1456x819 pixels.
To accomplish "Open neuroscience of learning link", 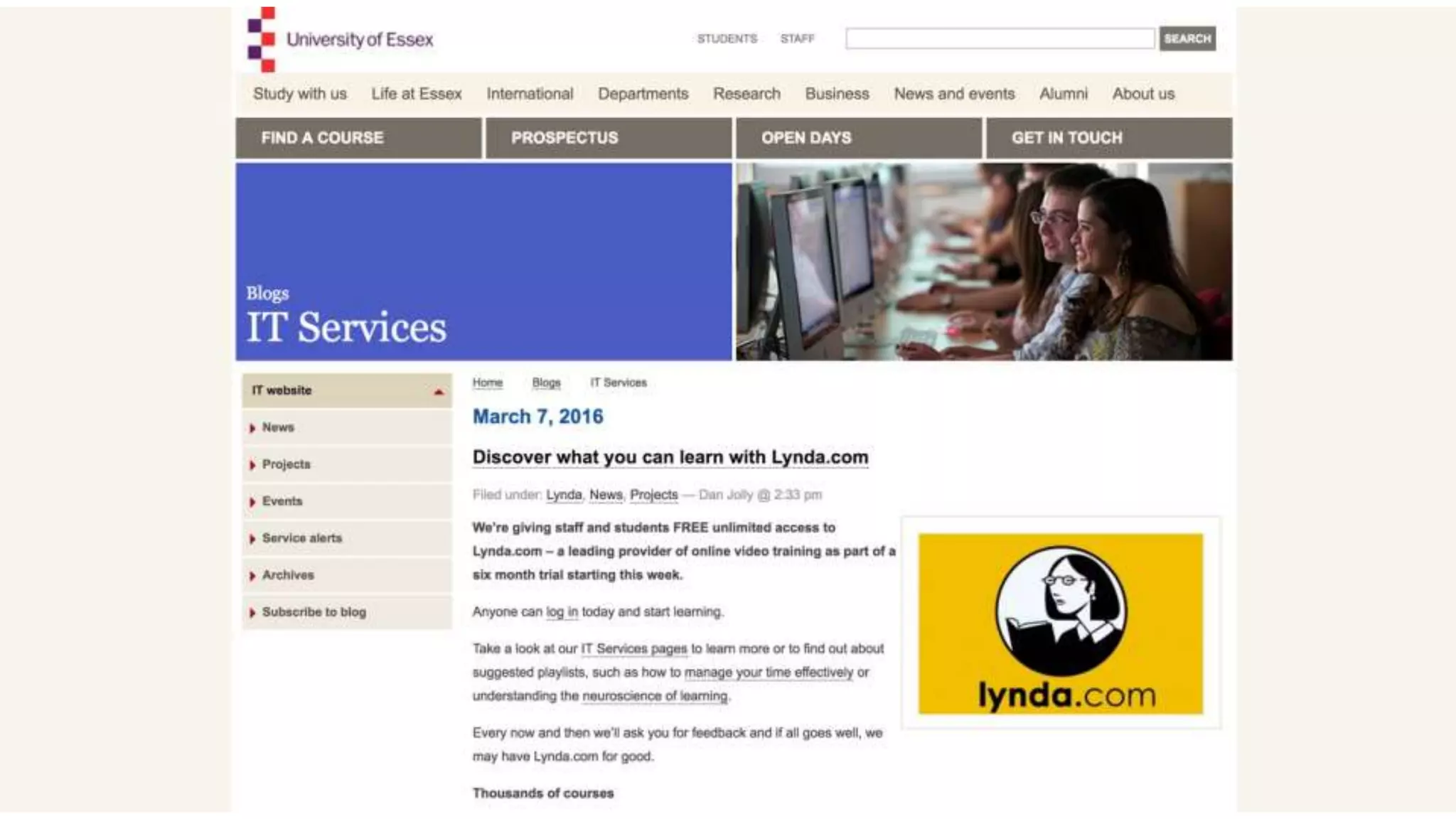I will [x=655, y=696].
